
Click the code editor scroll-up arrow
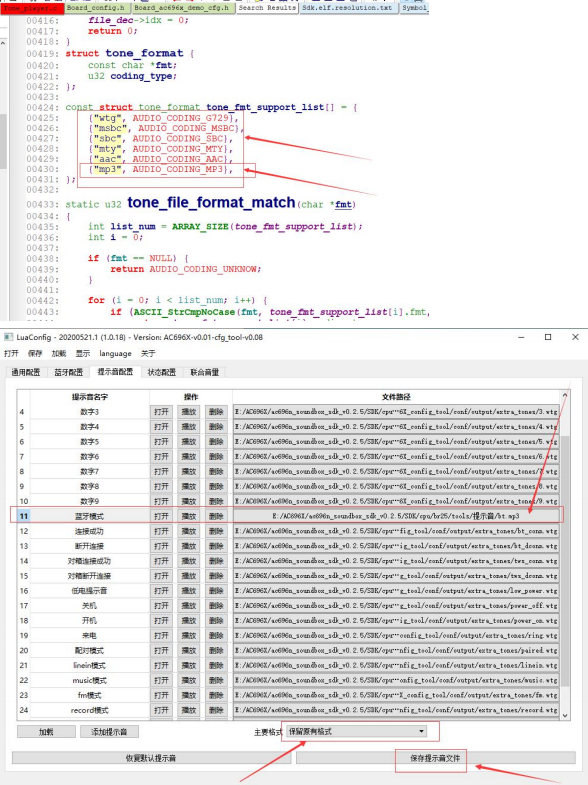(3, 44)
